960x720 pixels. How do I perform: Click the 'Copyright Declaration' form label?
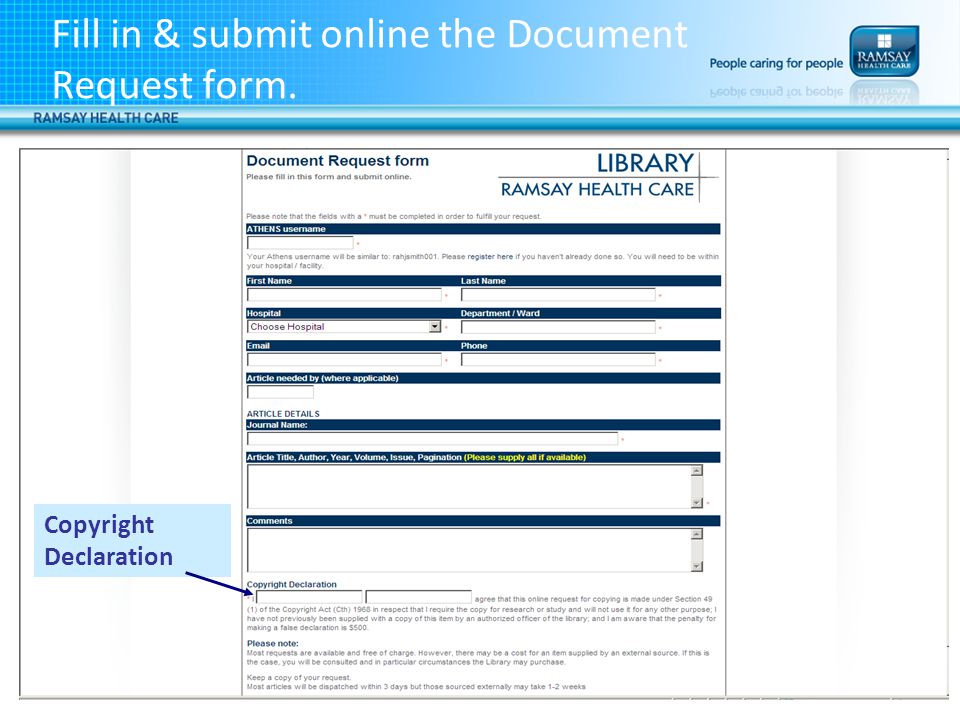click(x=291, y=585)
